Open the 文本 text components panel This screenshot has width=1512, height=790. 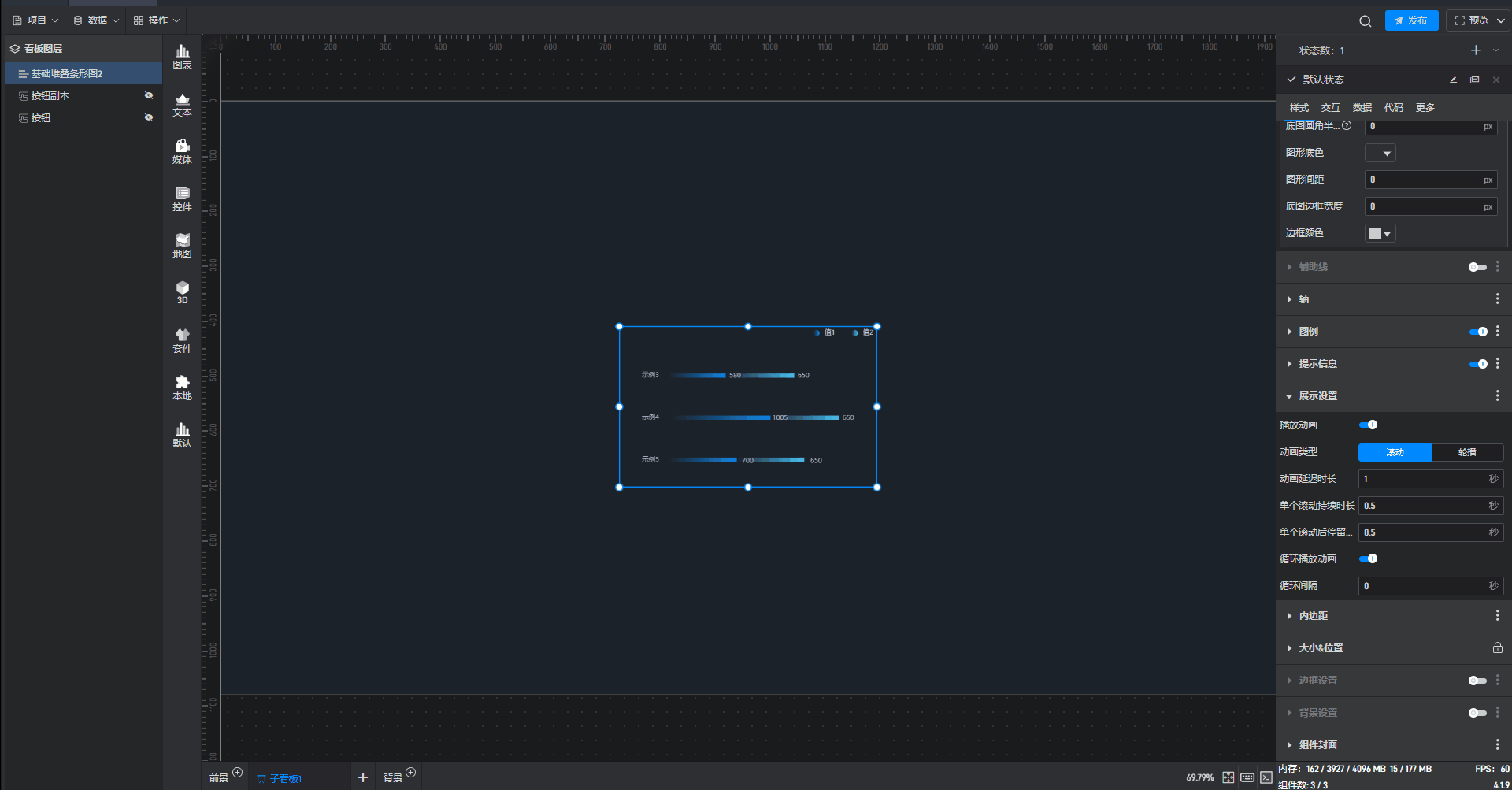pyautogui.click(x=182, y=104)
